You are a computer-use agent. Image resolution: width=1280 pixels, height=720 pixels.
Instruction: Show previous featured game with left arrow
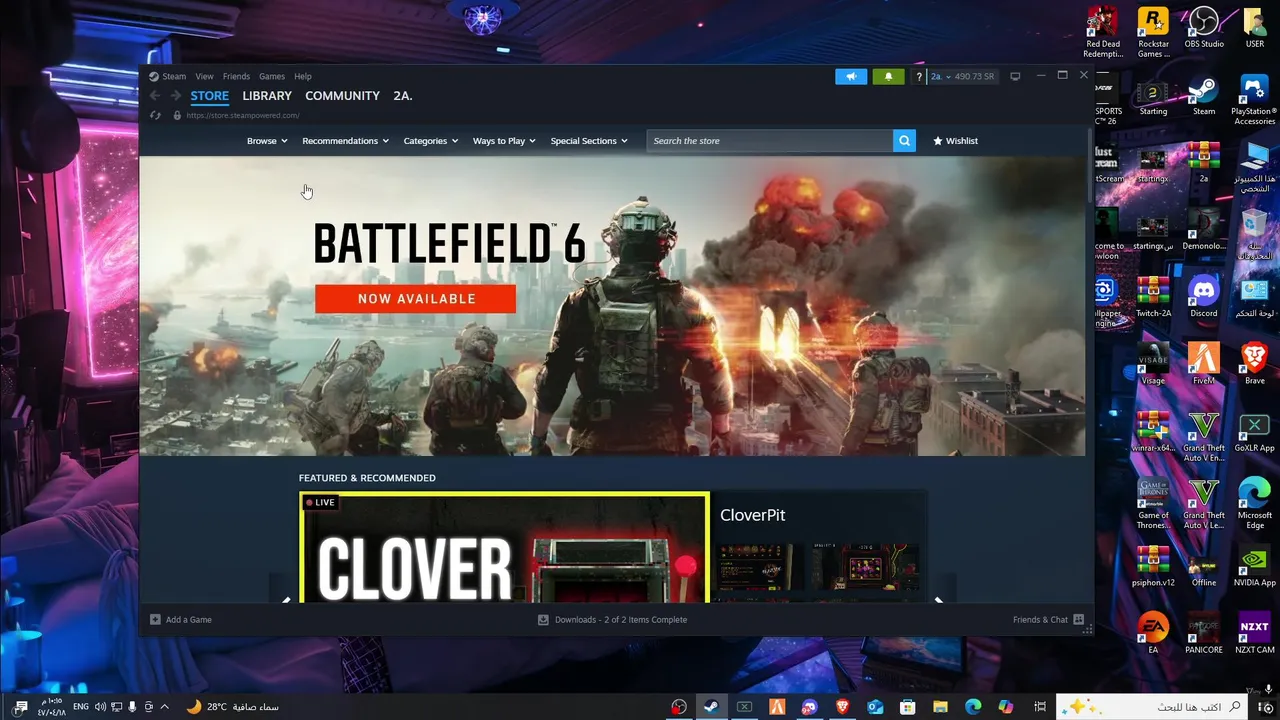(286, 600)
